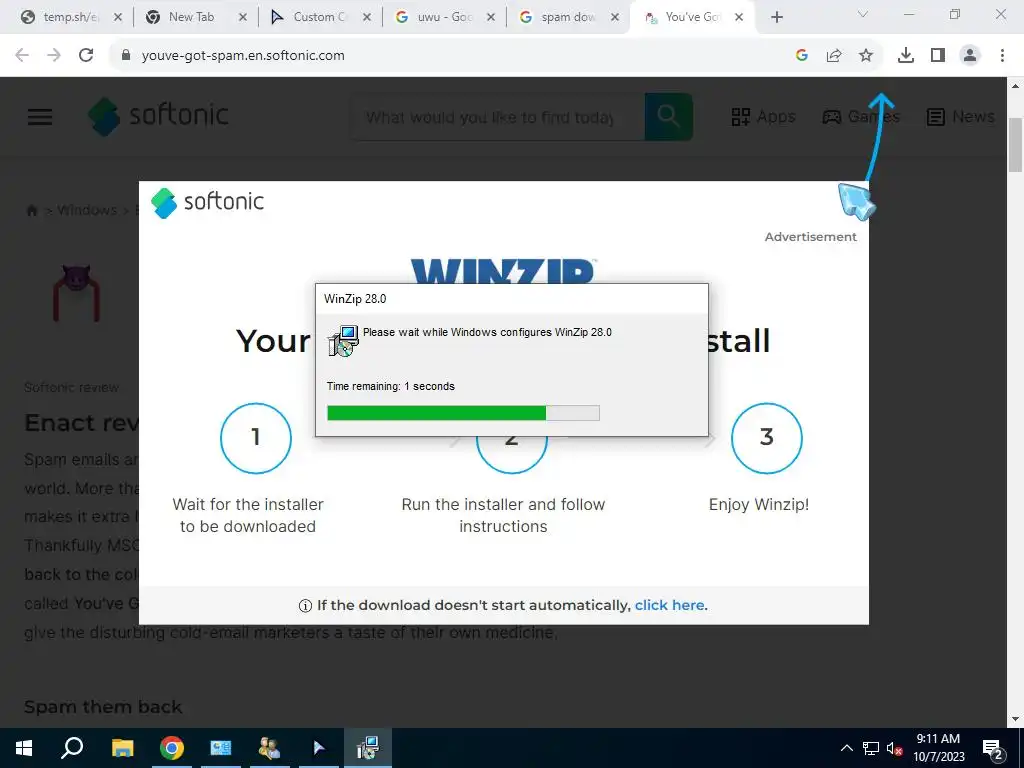This screenshot has width=1024, height=768.
Task: Click the step 3 circle
Action: click(x=767, y=438)
